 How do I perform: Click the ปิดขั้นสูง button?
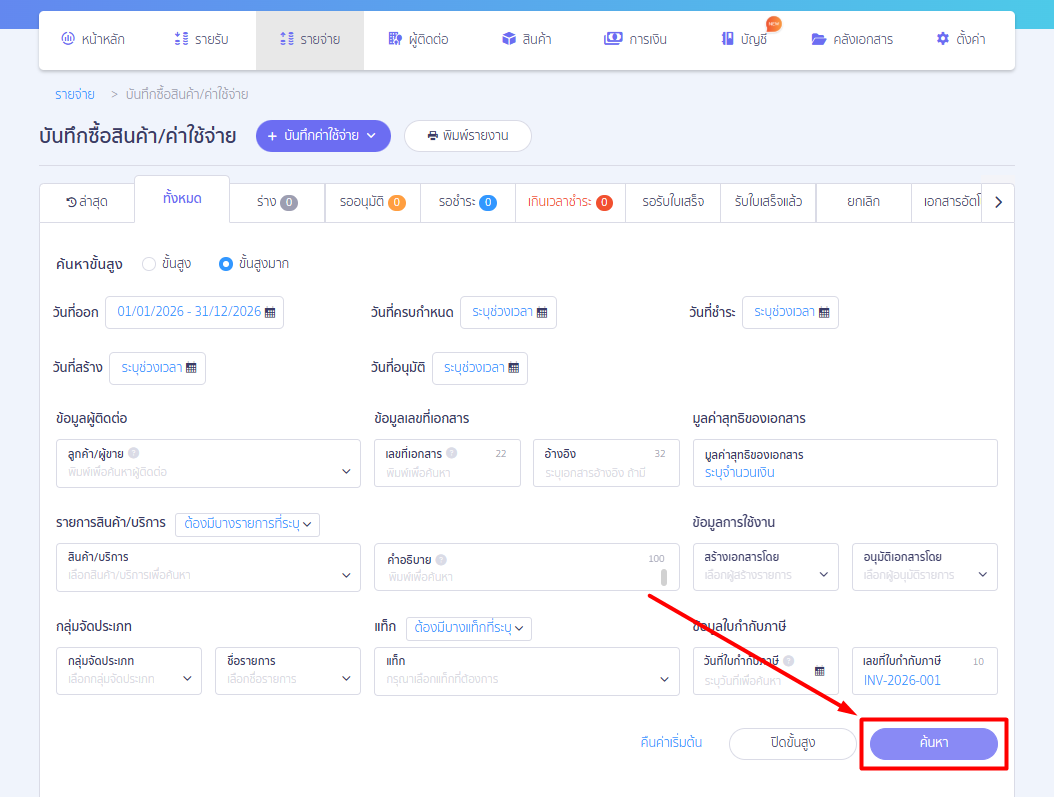[x=793, y=743]
